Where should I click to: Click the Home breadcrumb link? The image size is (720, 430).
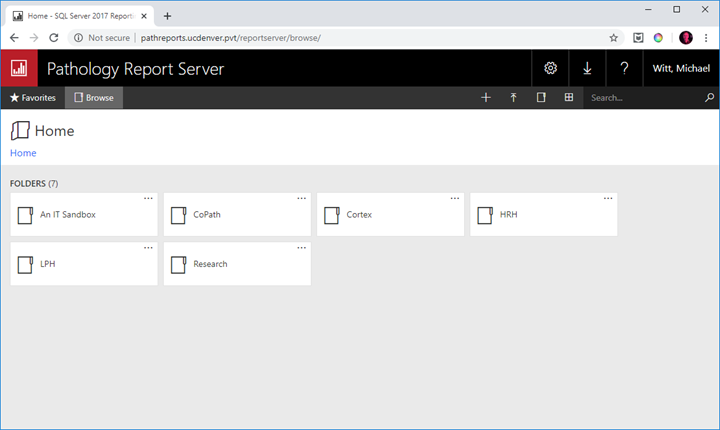pyautogui.click(x=23, y=153)
